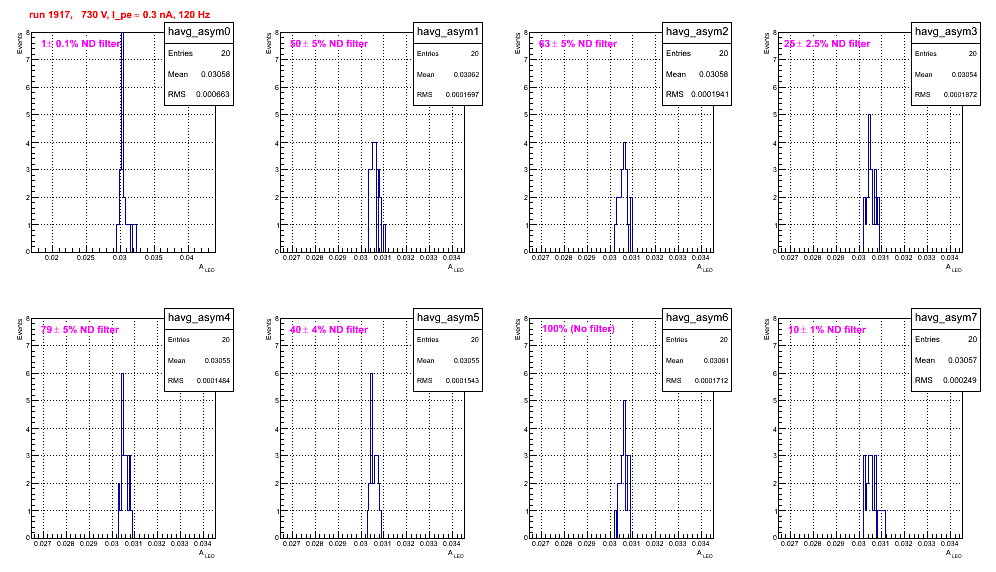The image size is (996, 572).
Task: Click the Entries row in havg_asym0 box
Action: click(x=199, y=53)
